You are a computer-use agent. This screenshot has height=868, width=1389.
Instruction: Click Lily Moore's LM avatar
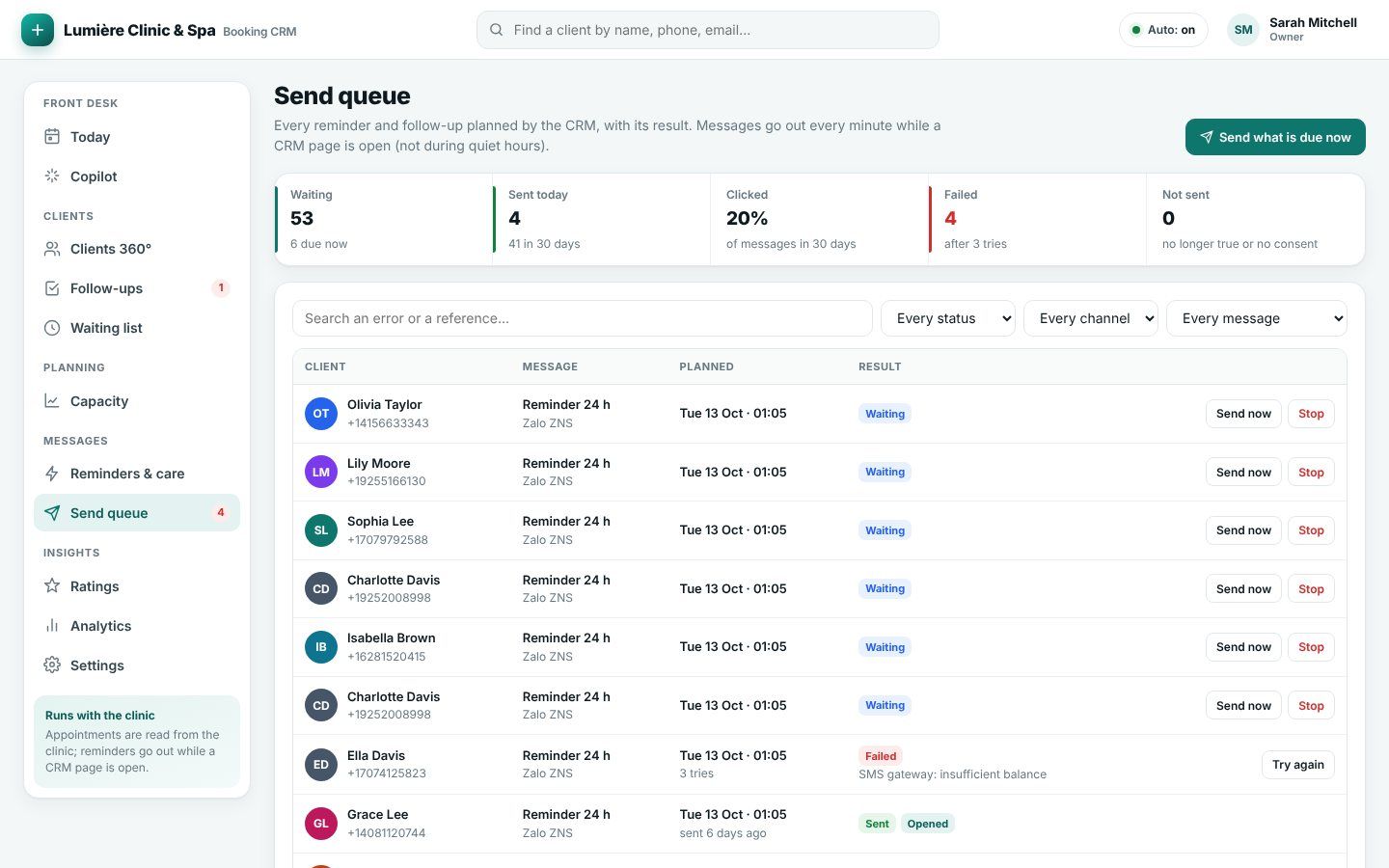[321, 473]
